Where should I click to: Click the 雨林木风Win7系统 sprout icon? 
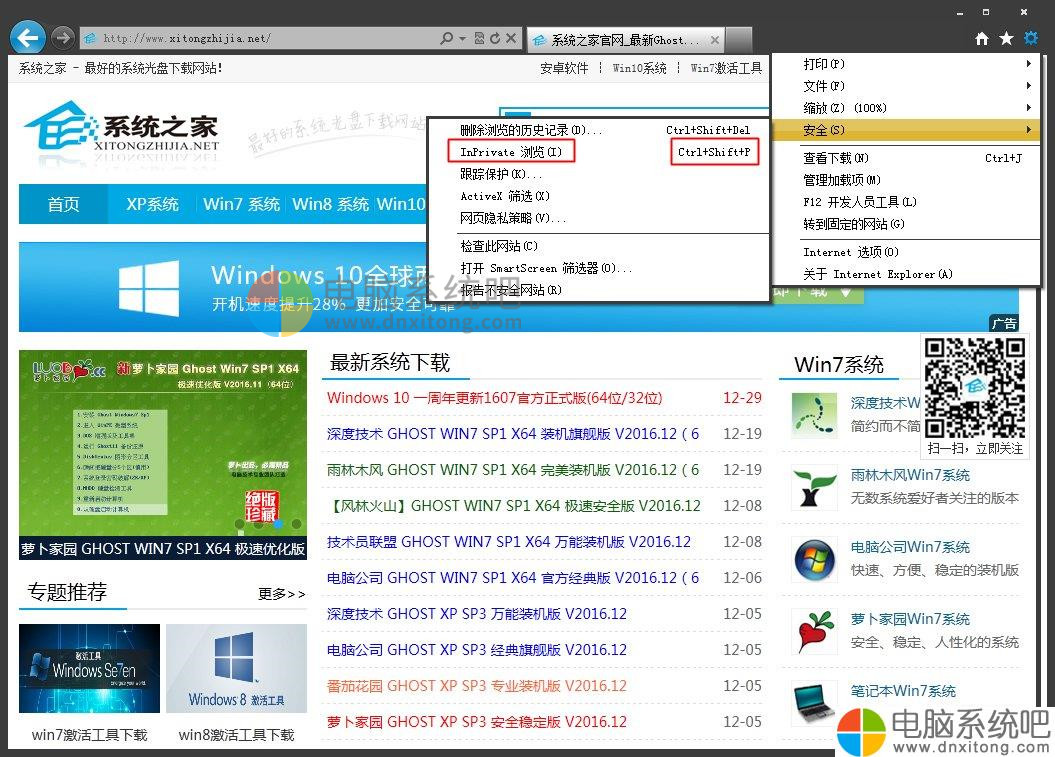[814, 487]
